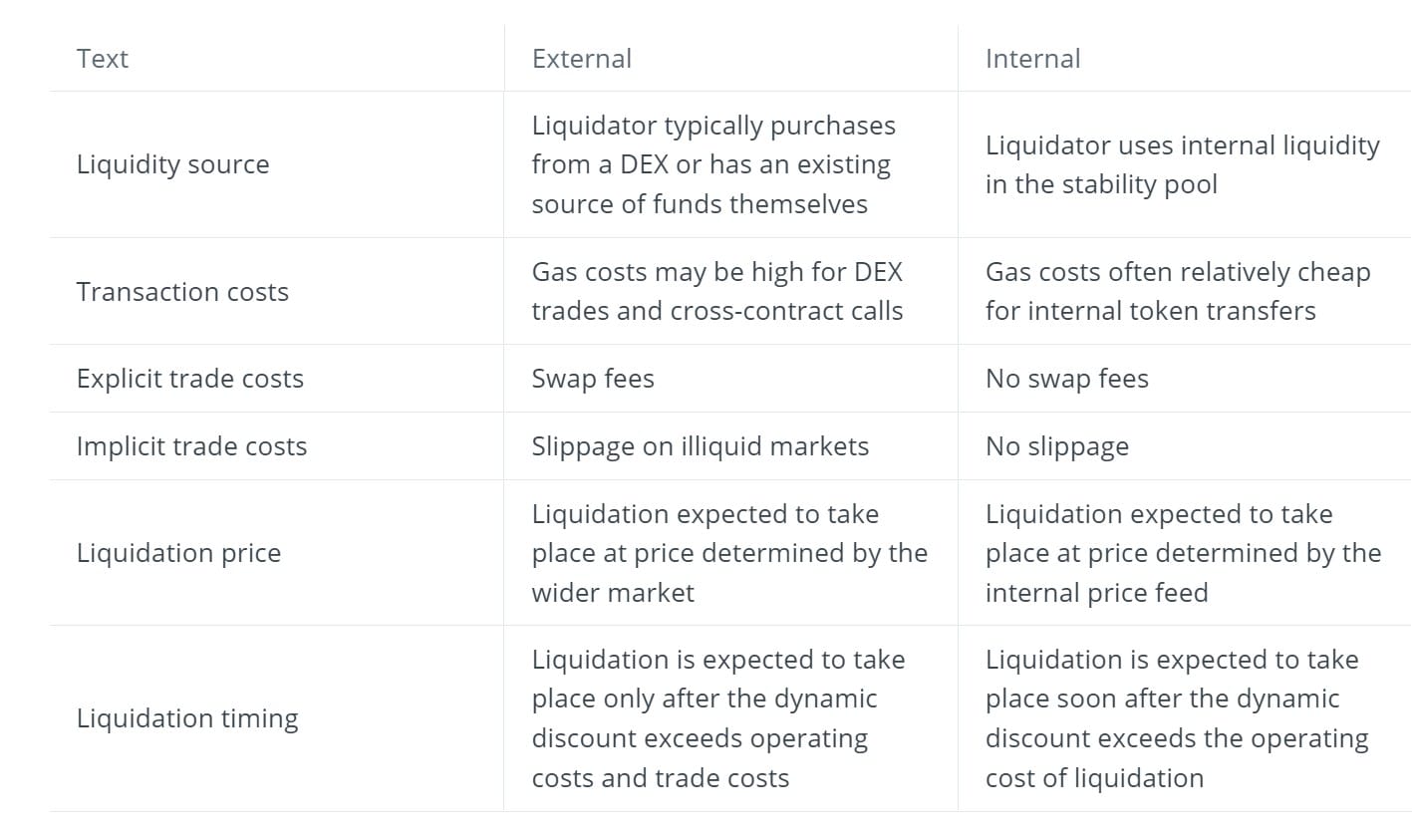Click the 'Swap fees' External cell
This screenshot has width=1412, height=840.
[x=593, y=379]
